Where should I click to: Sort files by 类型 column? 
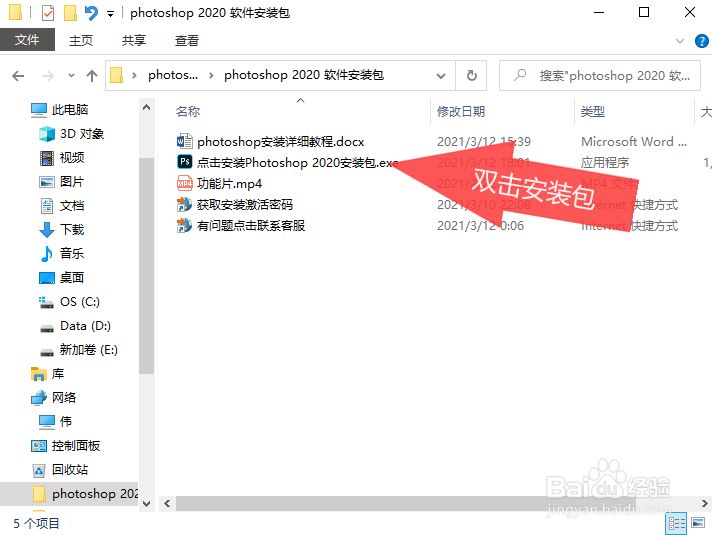point(593,111)
